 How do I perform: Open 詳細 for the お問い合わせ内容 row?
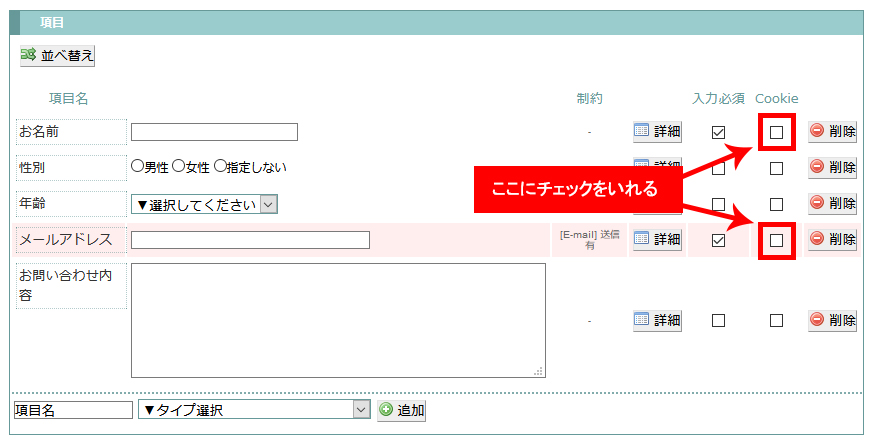657,320
